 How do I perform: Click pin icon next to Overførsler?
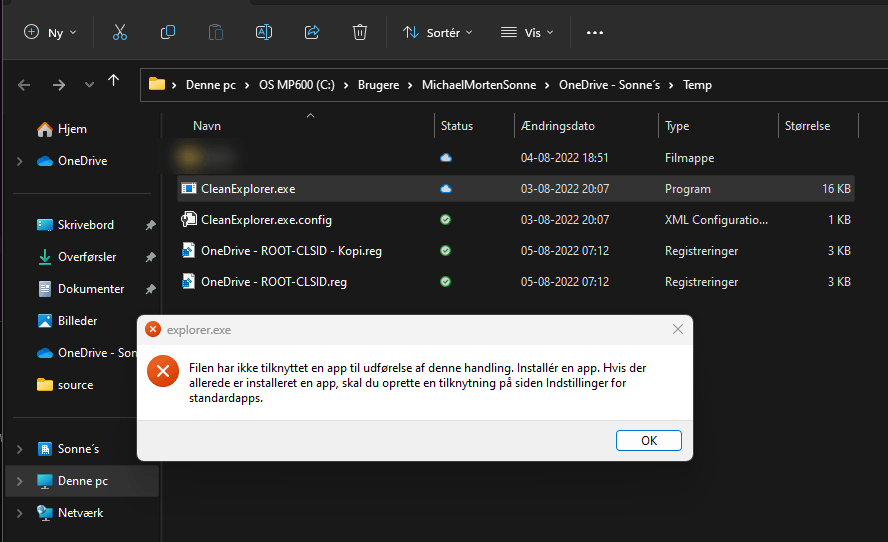[150, 257]
